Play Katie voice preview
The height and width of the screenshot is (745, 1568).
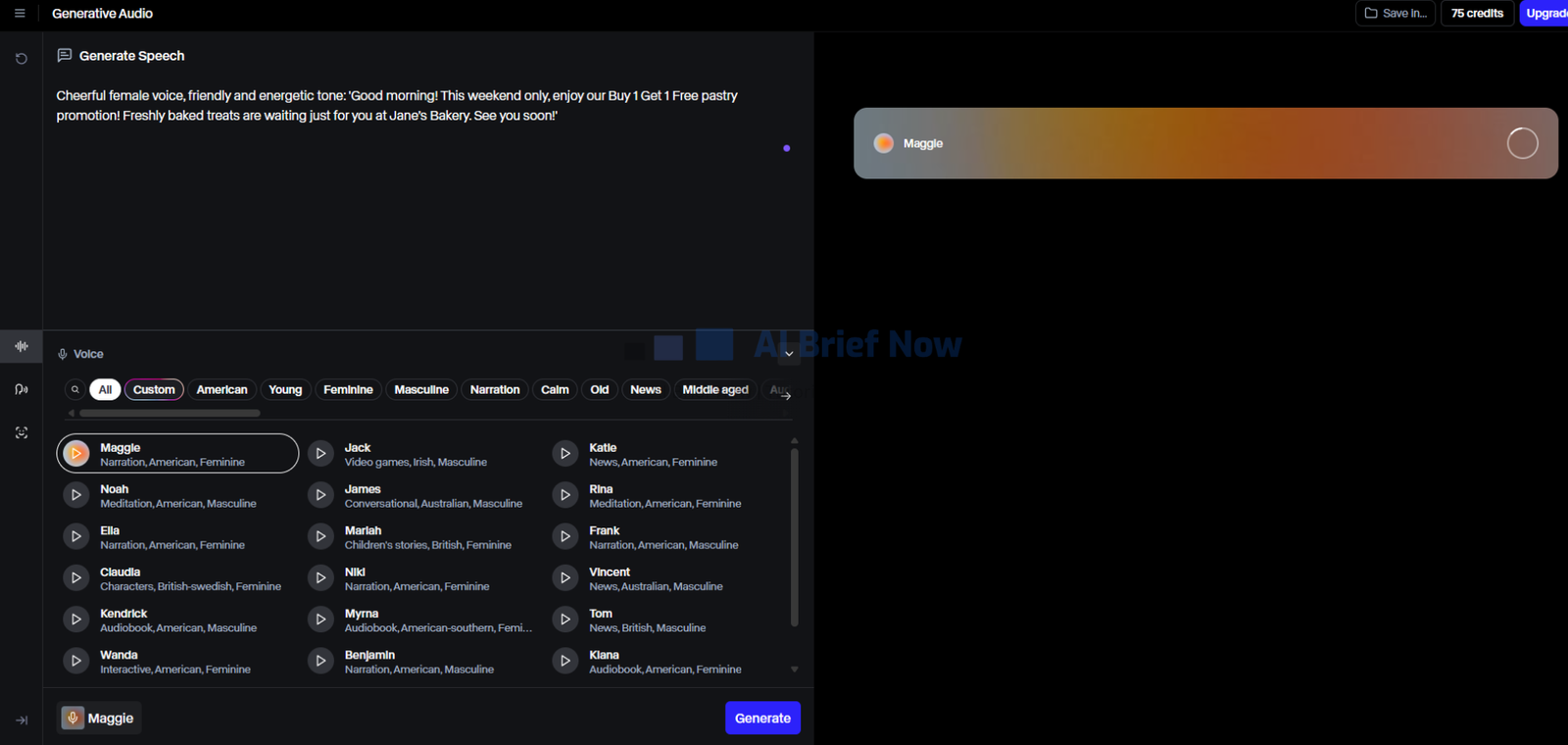(x=565, y=454)
